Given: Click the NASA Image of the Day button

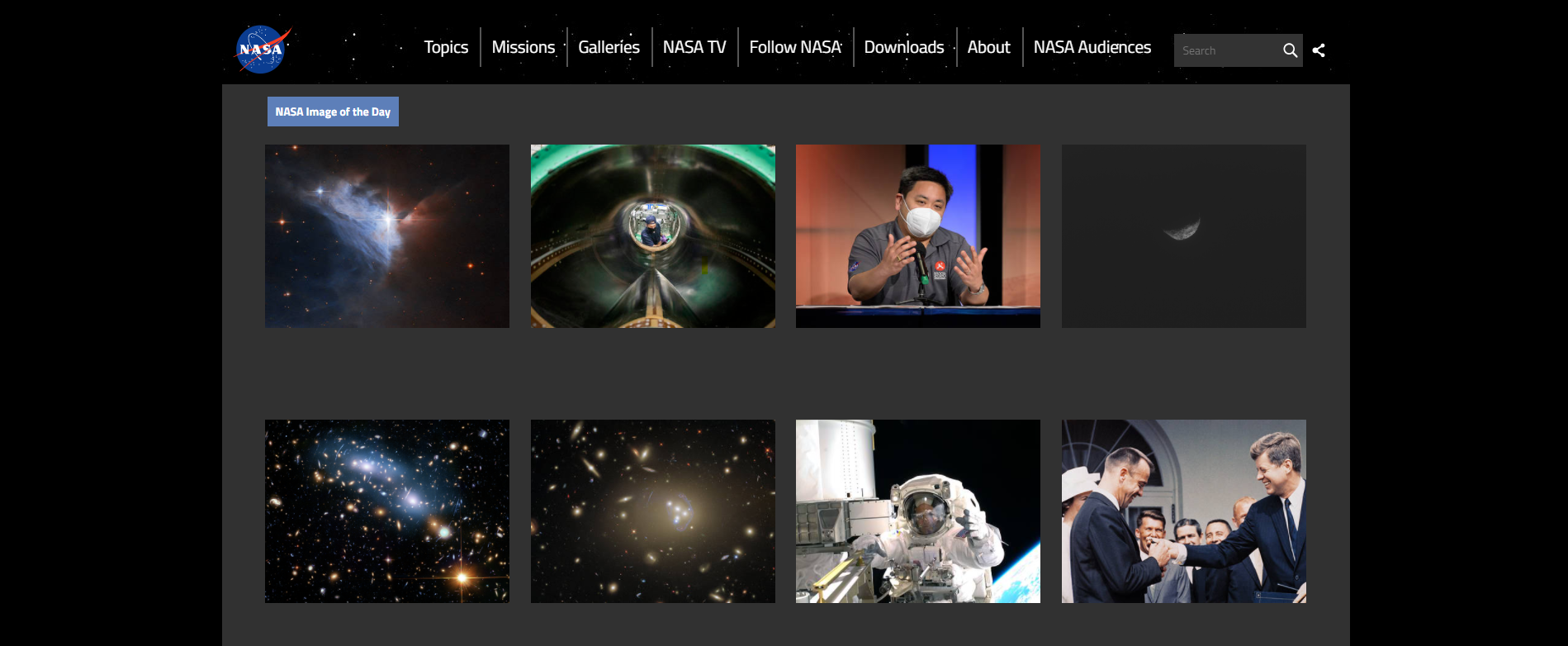Looking at the screenshot, I should tap(333, 112).
